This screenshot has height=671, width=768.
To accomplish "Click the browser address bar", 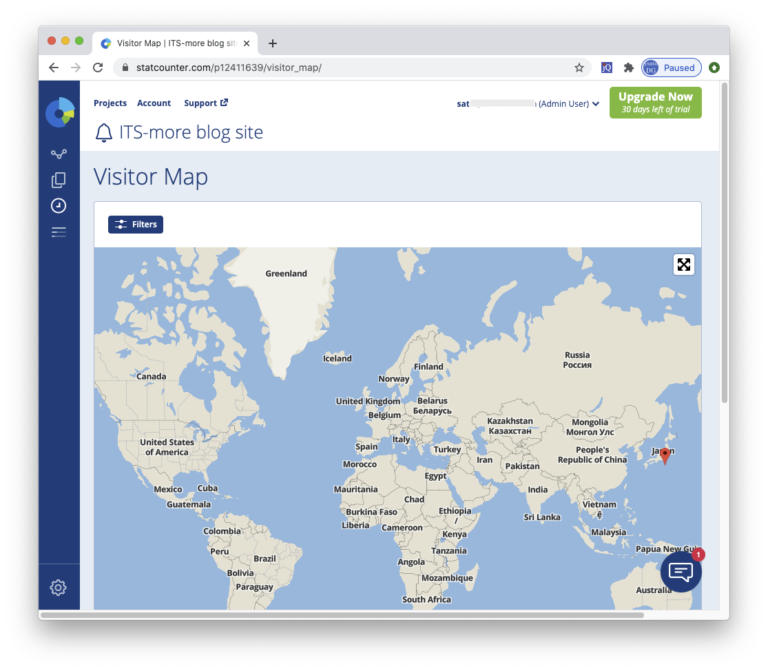I will click(x=340, y=68).
